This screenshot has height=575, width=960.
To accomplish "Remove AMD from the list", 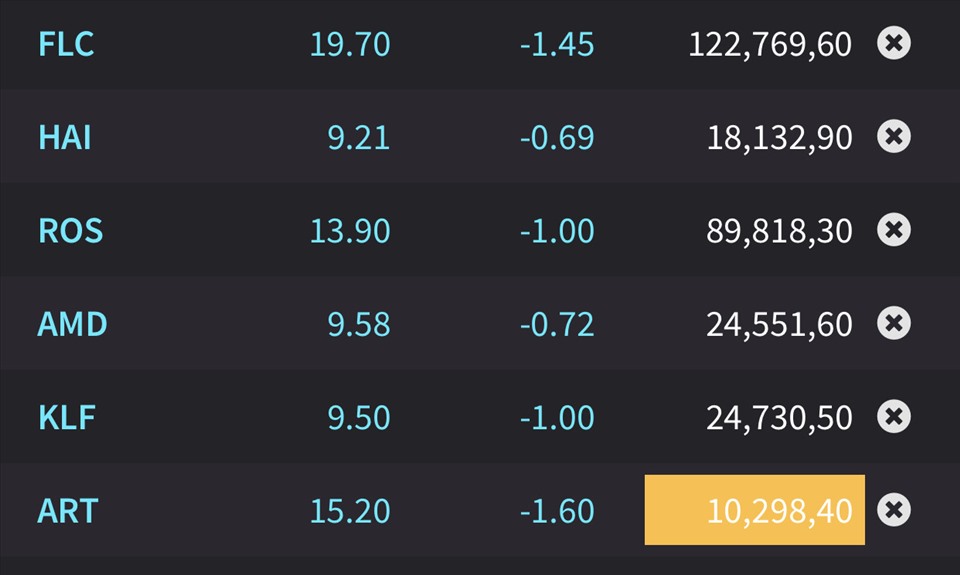I will [894, 323].
